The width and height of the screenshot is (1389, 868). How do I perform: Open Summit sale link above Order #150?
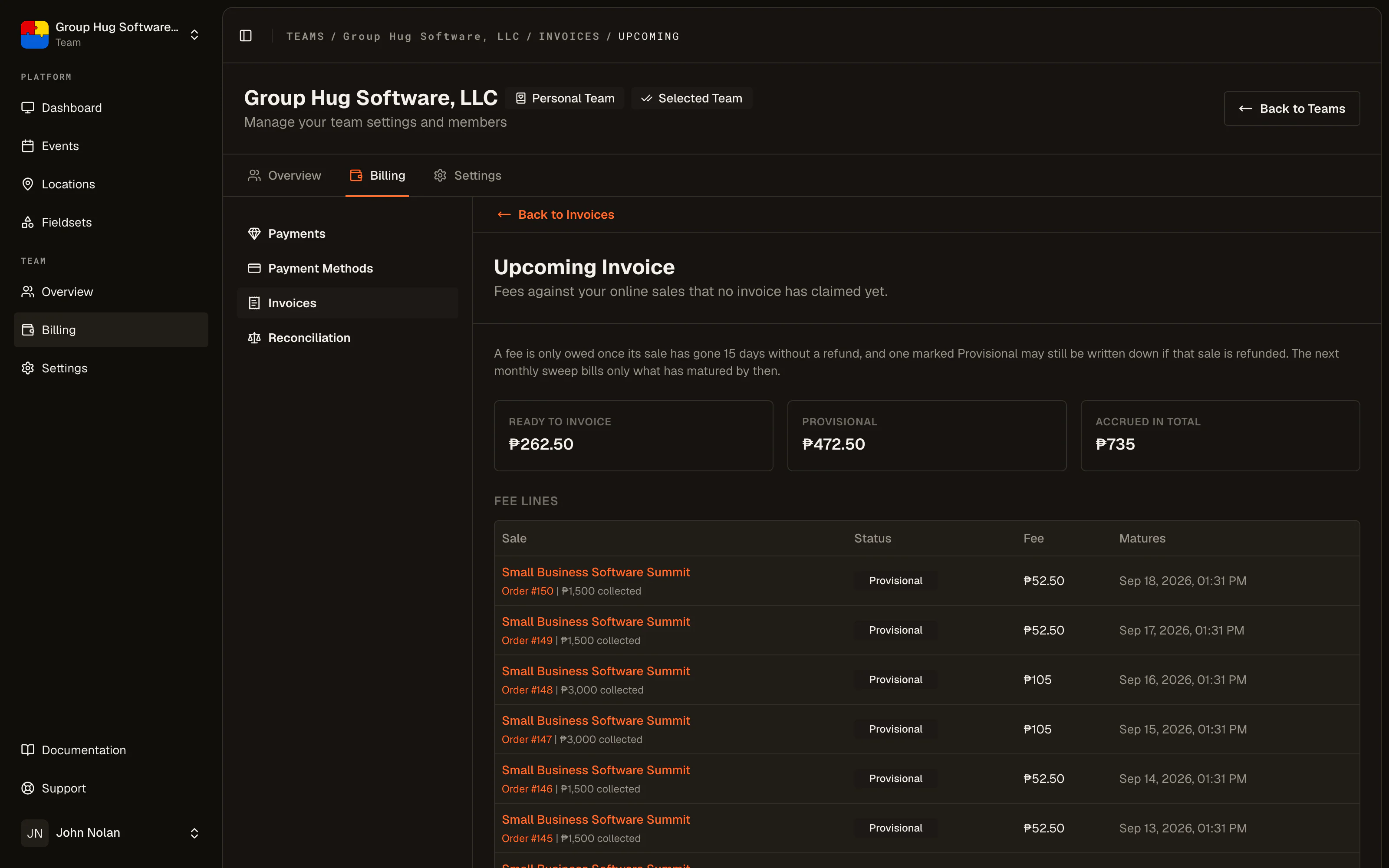pyautogui.click(x=596, y=572)
